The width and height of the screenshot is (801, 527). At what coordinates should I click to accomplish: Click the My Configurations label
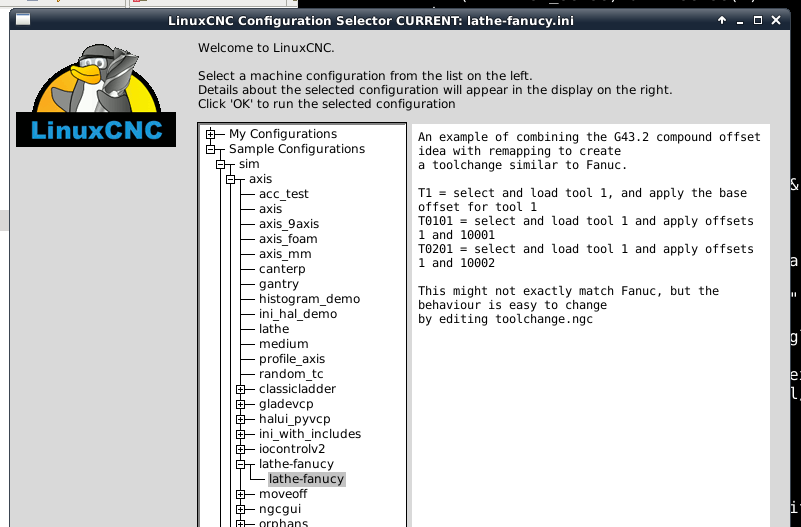[x=283, y=134]
